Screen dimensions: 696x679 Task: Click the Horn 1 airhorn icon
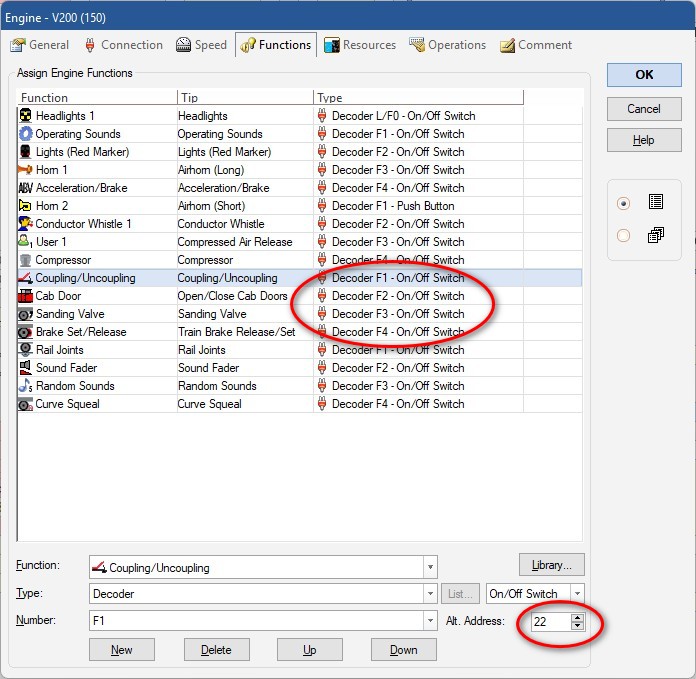click(x=26, y=170)
